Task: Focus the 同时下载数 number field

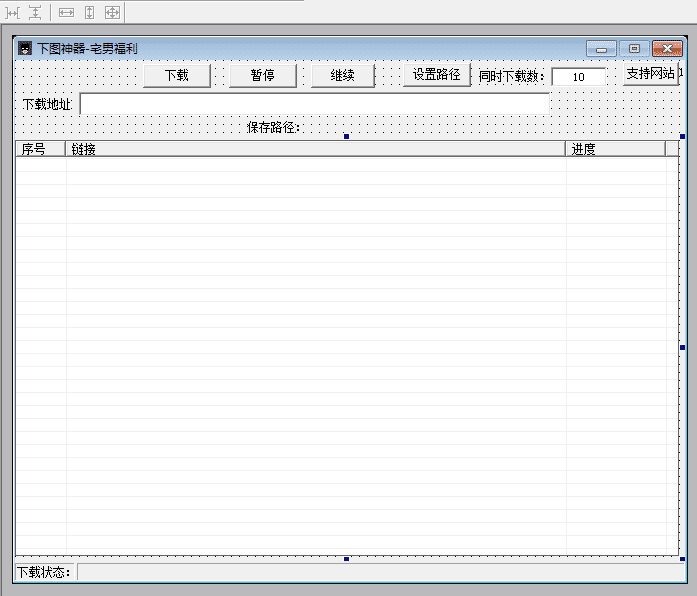Action: tap(579, 77)
